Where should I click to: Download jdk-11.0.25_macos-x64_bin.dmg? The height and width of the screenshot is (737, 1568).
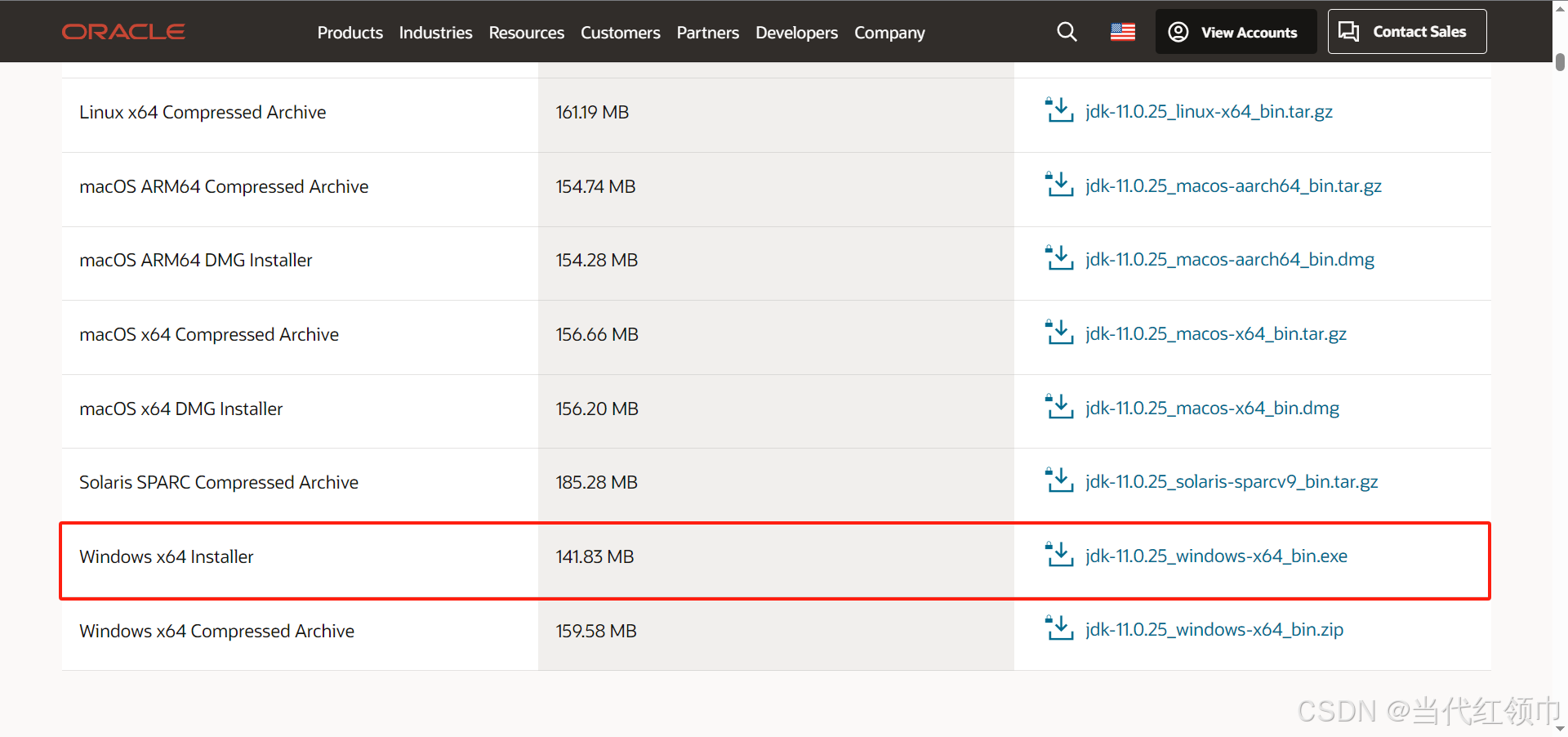click(x=1212, y=408)
